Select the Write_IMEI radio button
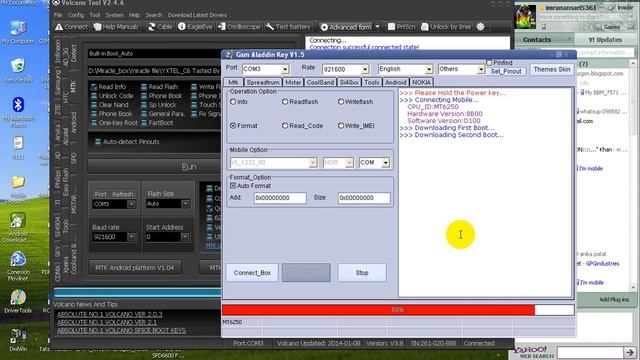 341,126
